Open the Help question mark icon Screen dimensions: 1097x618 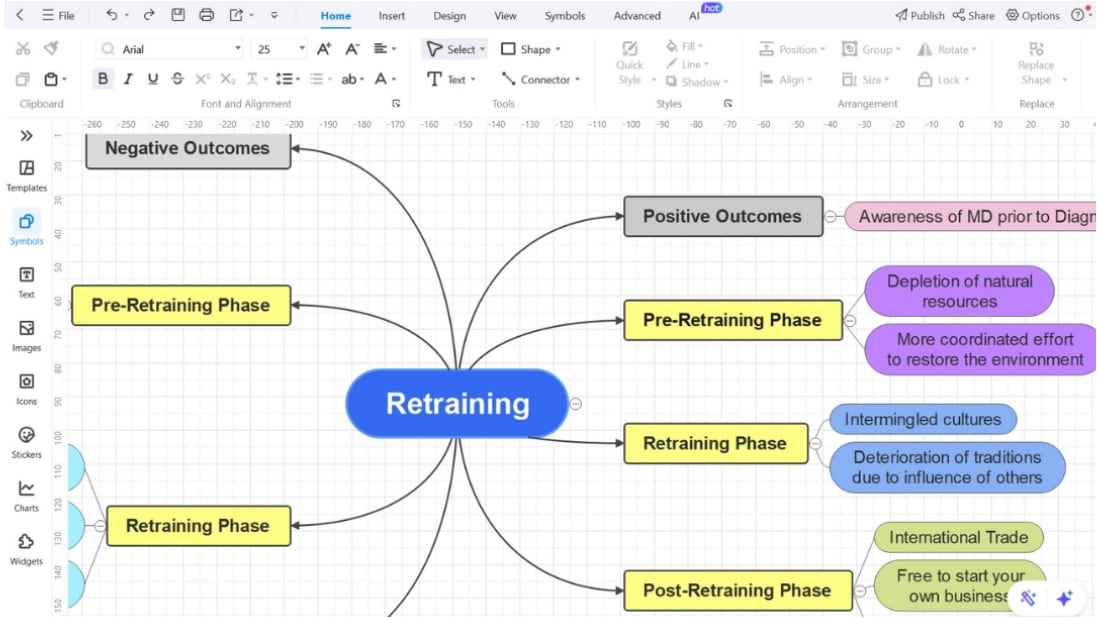coord(1077,15)
